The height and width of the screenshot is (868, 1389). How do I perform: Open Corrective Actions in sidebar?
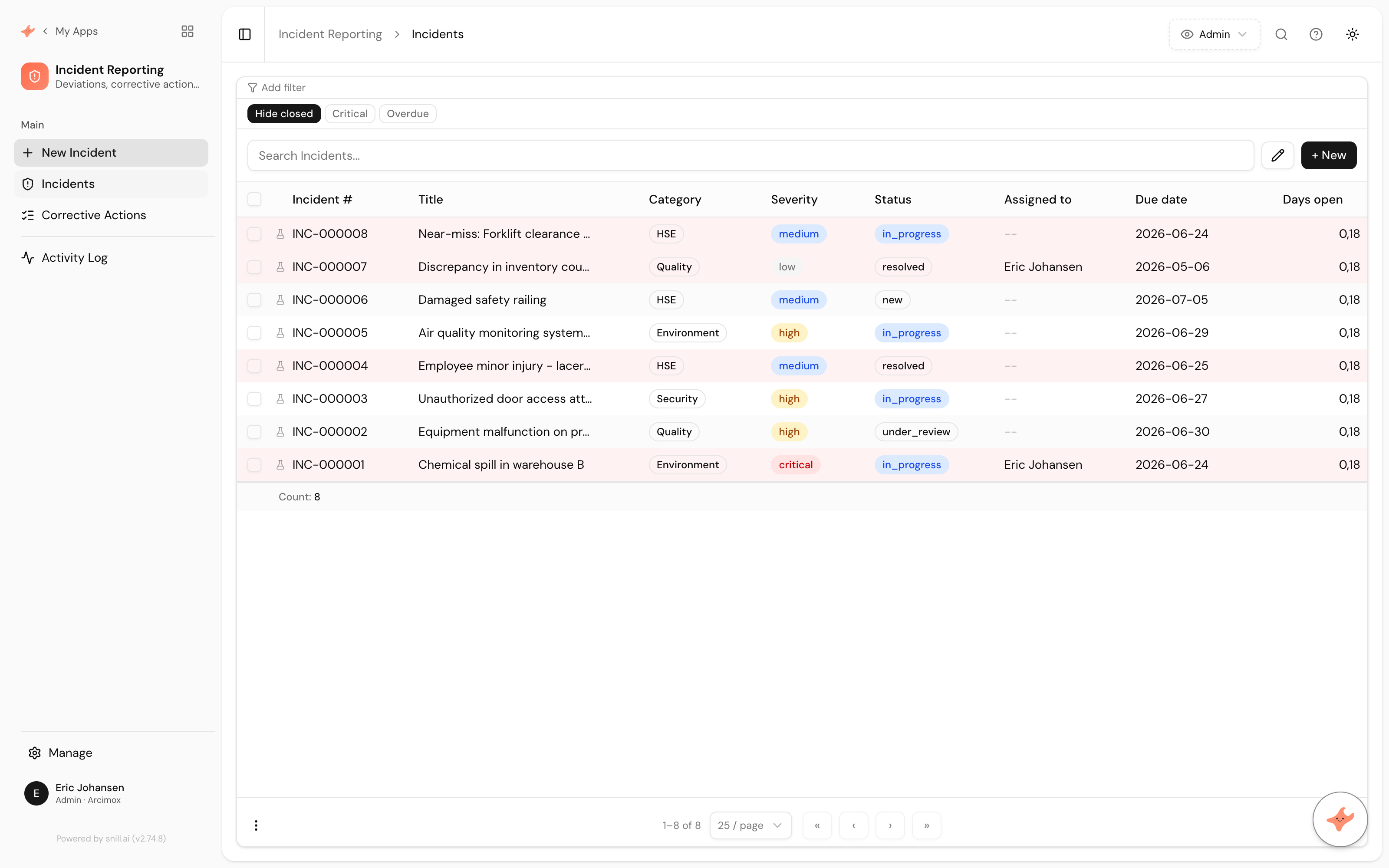(111, 215)
